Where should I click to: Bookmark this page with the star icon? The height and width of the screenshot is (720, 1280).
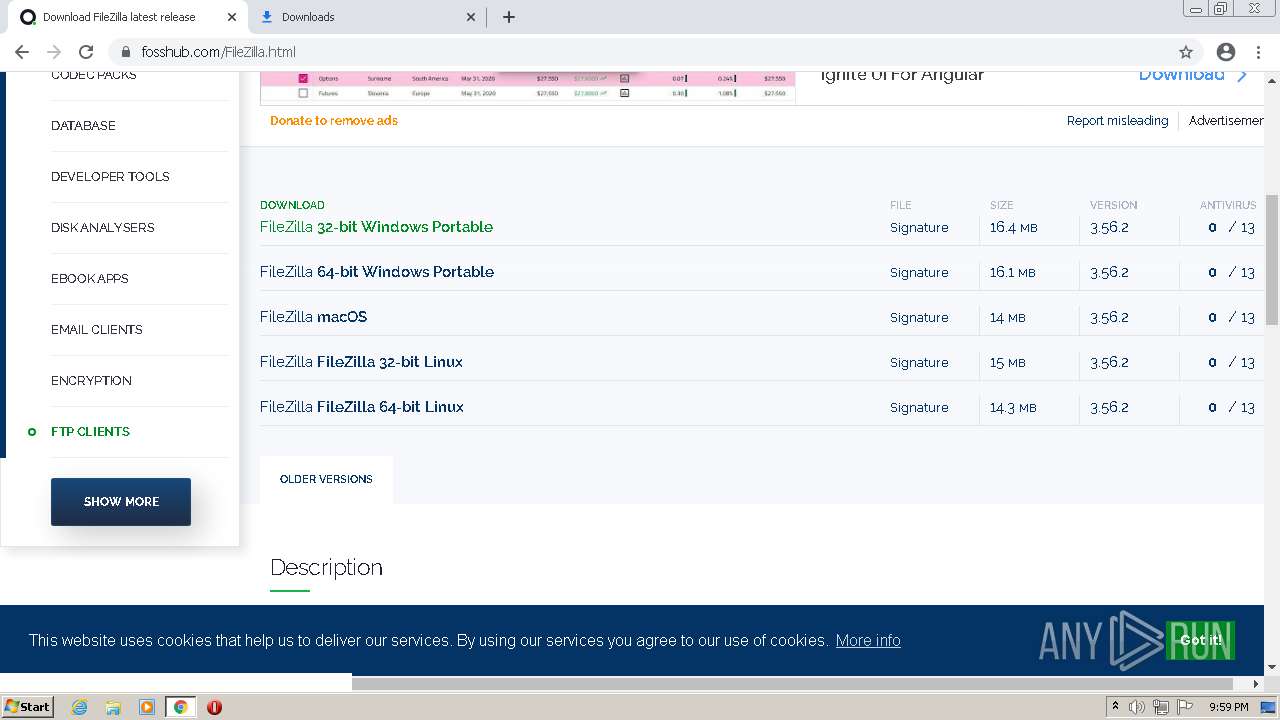click(x=1186, y=52)
